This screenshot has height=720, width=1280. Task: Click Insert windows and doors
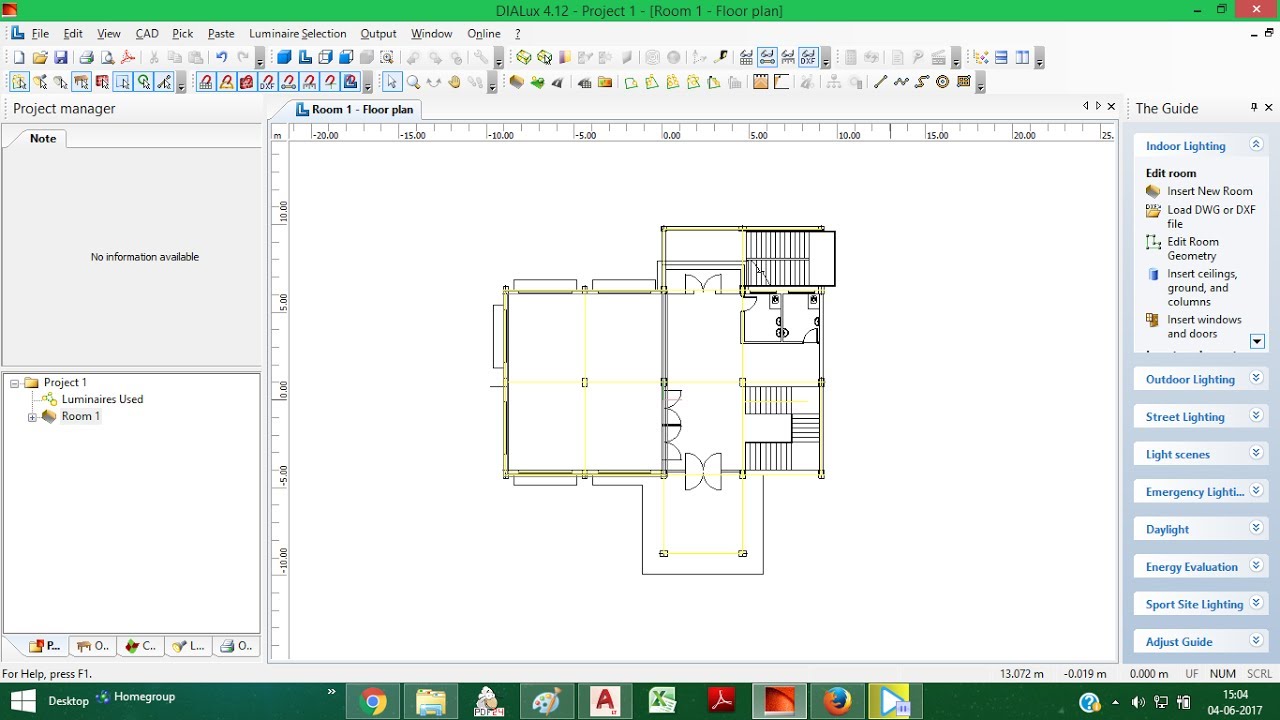1204,327
